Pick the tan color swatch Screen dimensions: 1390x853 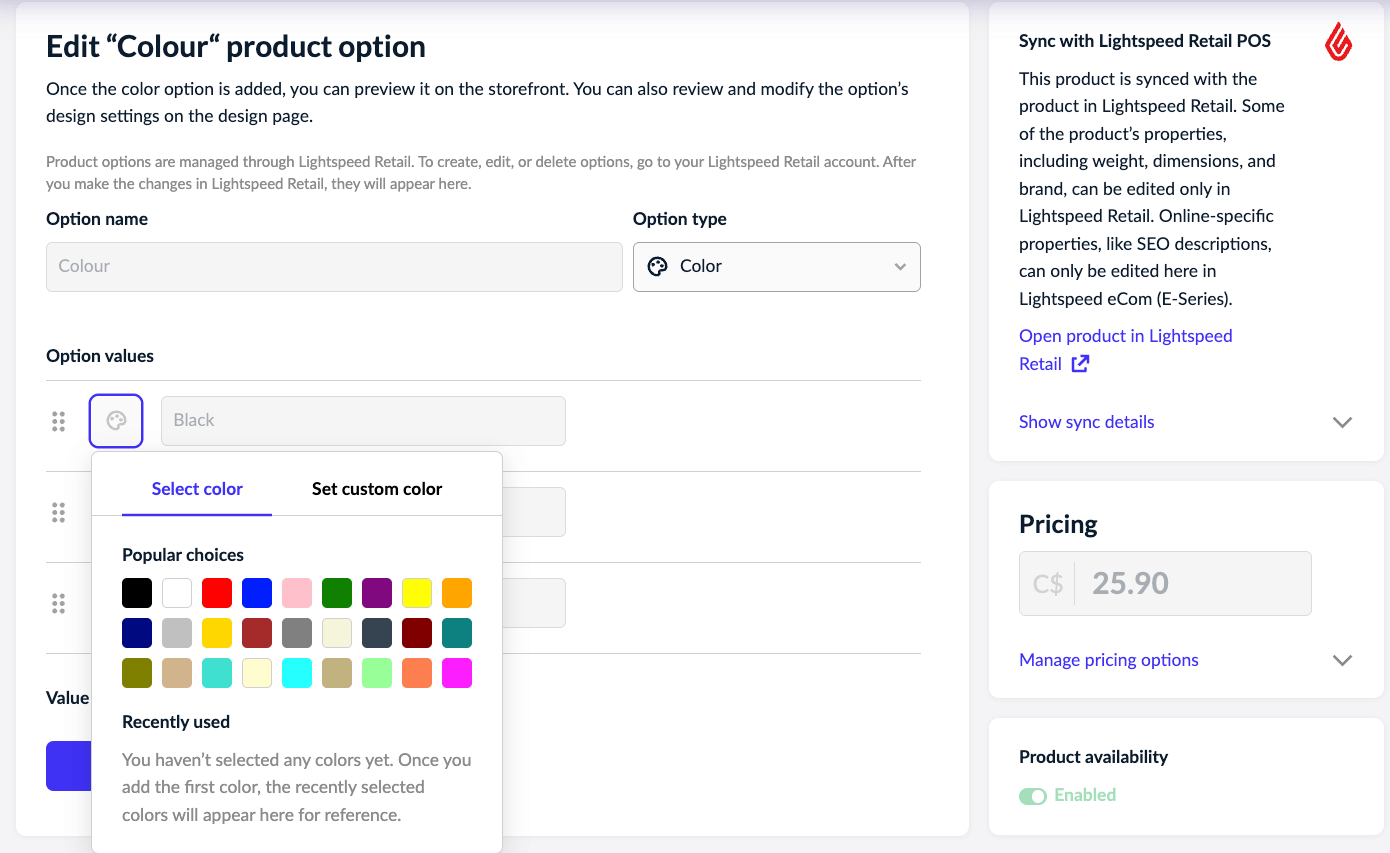(x=177, y=673)
